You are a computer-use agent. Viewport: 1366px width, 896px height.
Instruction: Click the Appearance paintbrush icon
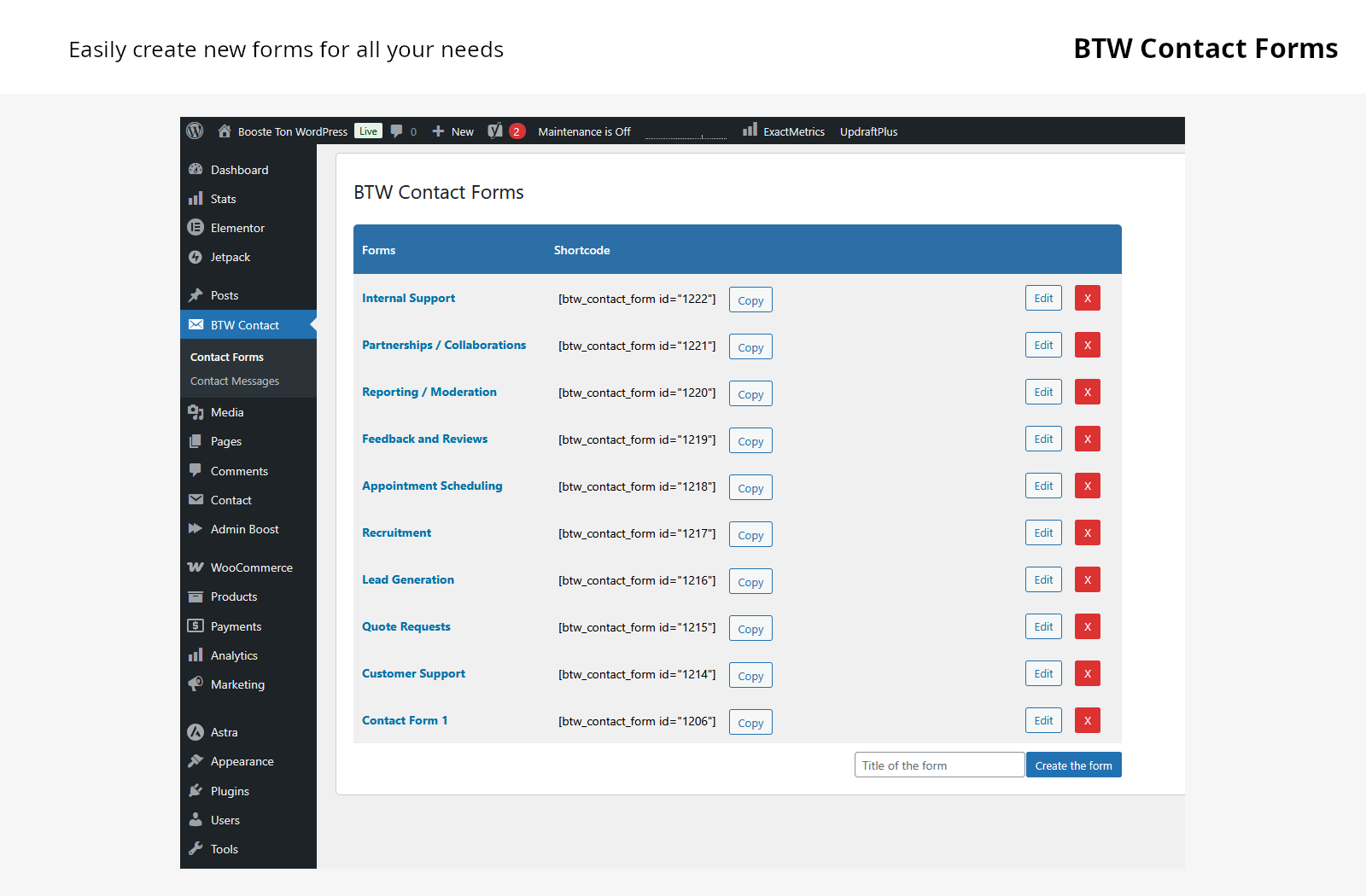pyautogui.click(x=196, y=760)
